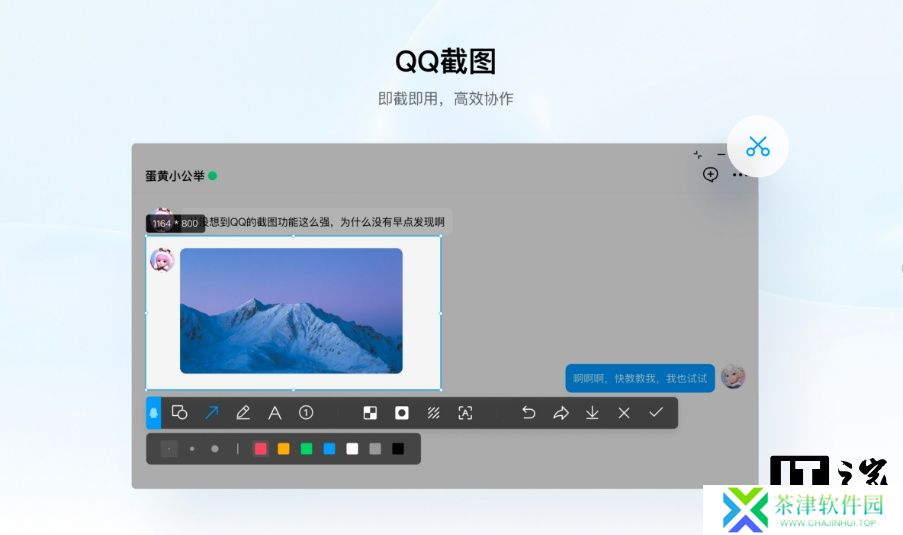Select the rectangle and ellipse shape tool
This screenshot has width=903, height=535.
(x=180, y=412)
